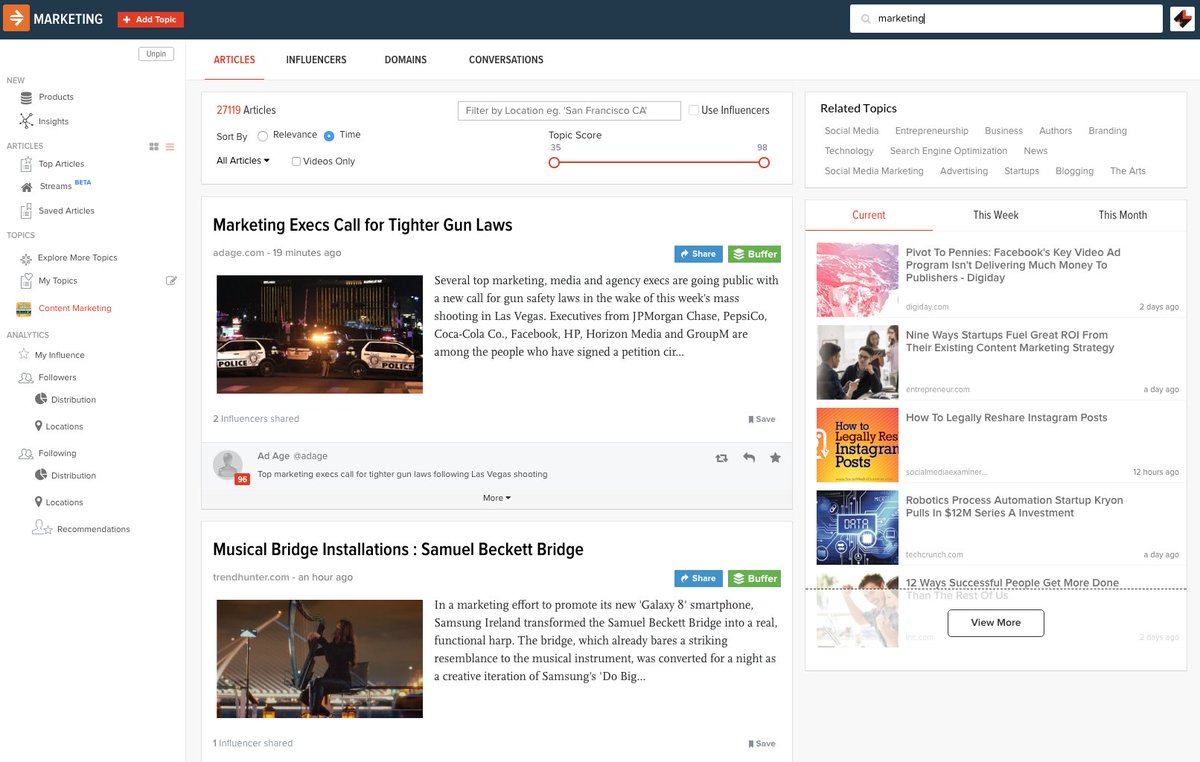Screen dimensions: 1200x762
Task: Enable the Videos Only checkbox
Action: [x=296, y=161]
